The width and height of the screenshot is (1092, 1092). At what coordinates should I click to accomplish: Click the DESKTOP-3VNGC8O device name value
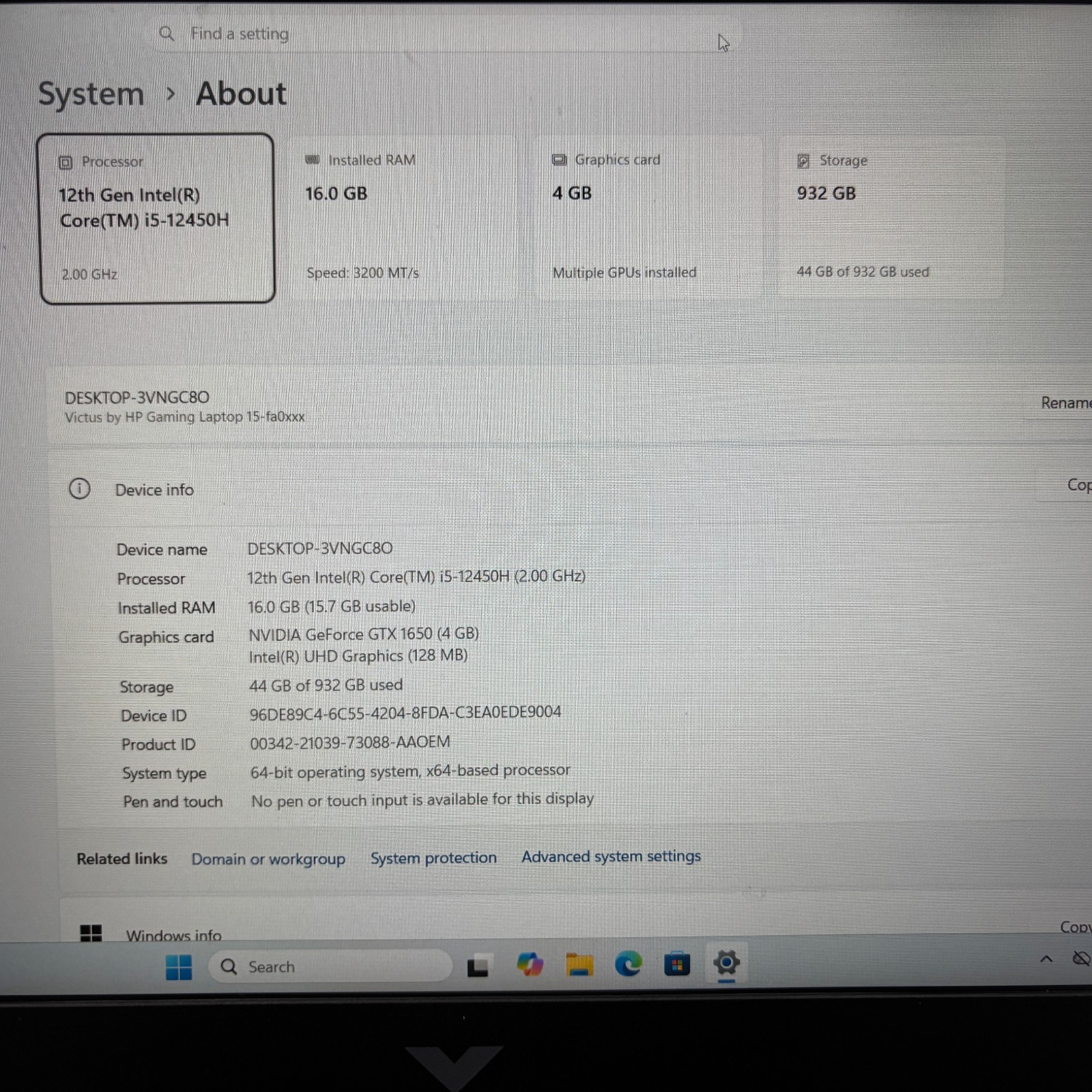point(320,548)
